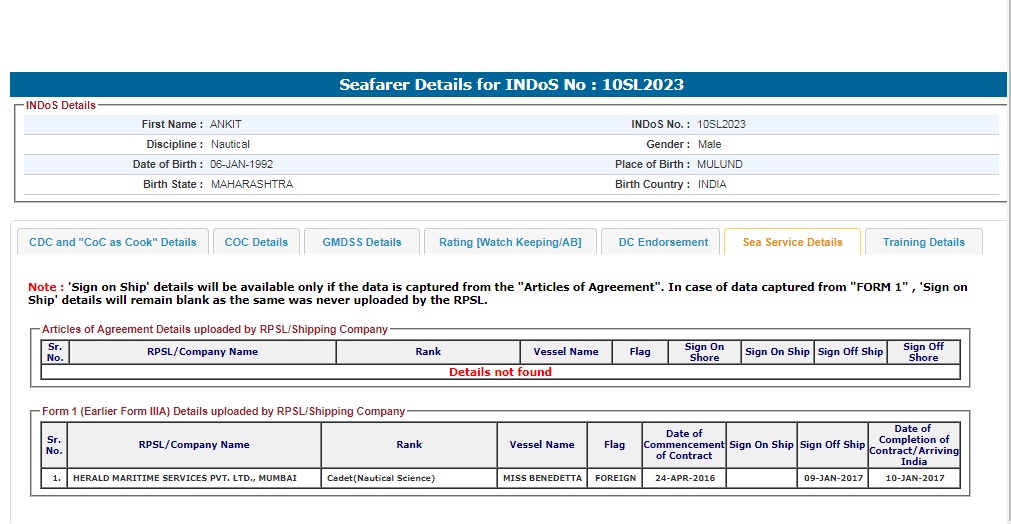
Task: Click the INDoS No. value 10SL2023
Action: pos(721,125)
